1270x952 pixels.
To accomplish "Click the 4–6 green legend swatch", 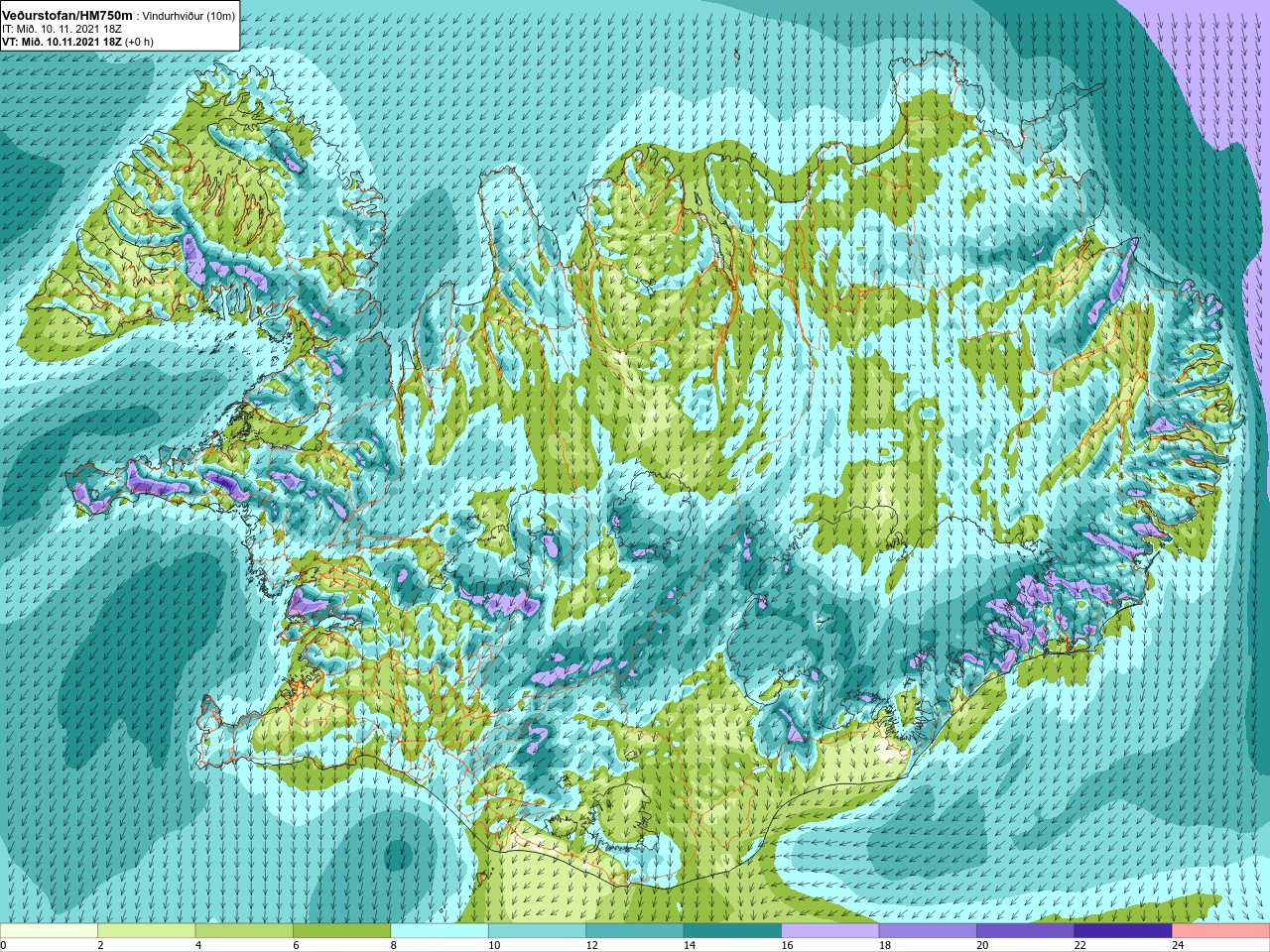I will coord(244,931).
